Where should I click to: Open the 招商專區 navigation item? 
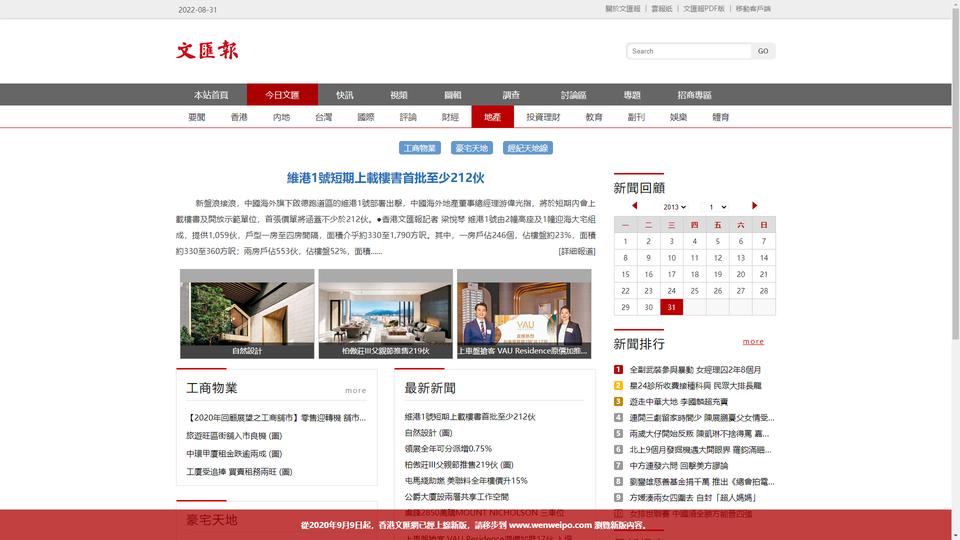click(x=694, y=95)
